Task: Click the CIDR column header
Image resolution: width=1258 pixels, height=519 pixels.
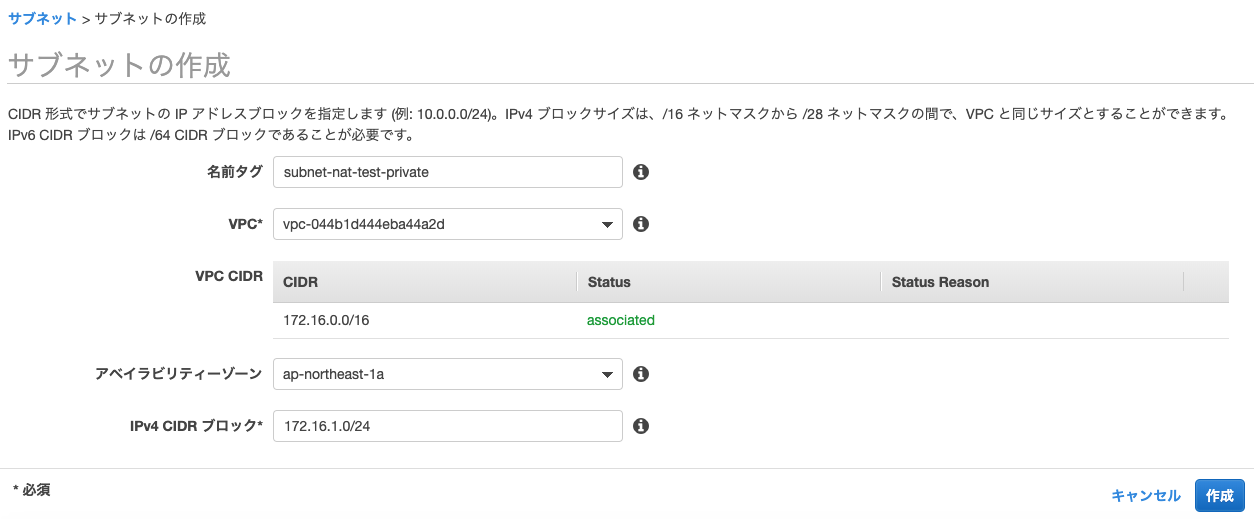Action: (x=425, y=282)
